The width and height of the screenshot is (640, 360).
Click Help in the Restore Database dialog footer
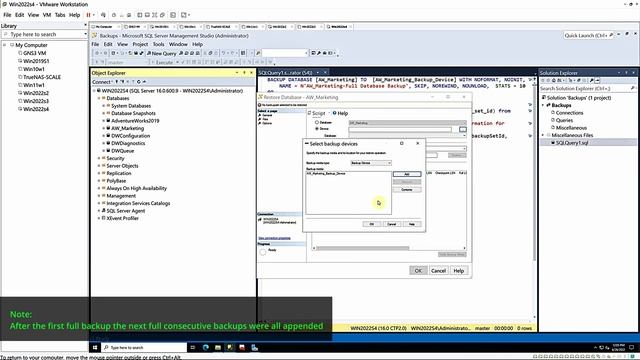click(458, 271)
